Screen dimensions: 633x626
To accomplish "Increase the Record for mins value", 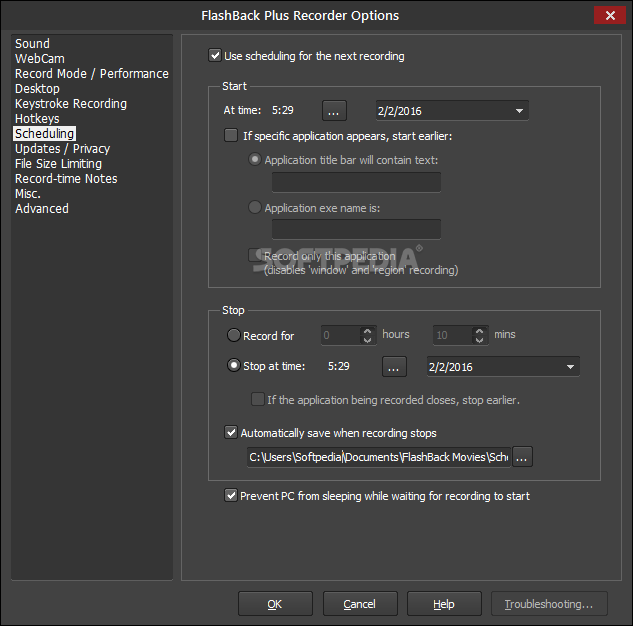I will [479, 331].
